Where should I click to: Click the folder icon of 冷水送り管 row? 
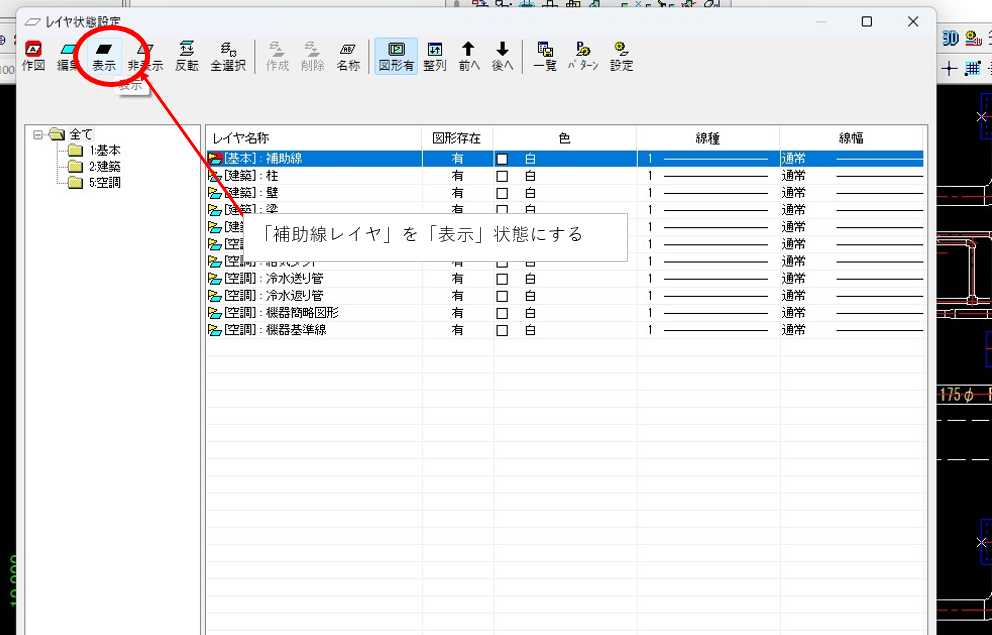point(215,278)
